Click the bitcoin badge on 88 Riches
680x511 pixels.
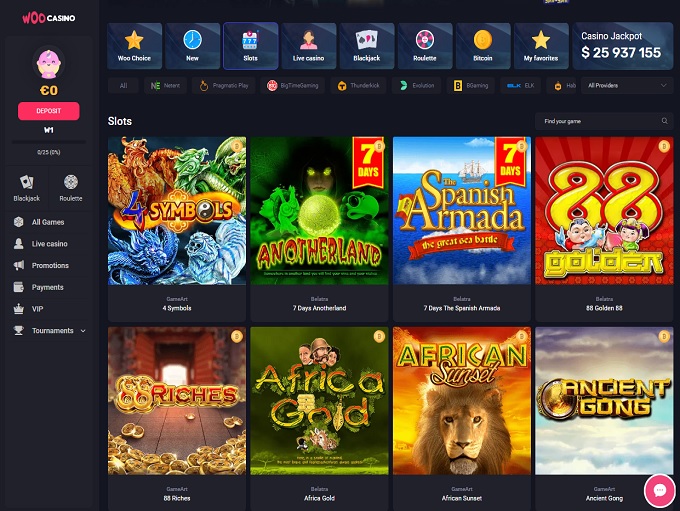coord(237,336)
